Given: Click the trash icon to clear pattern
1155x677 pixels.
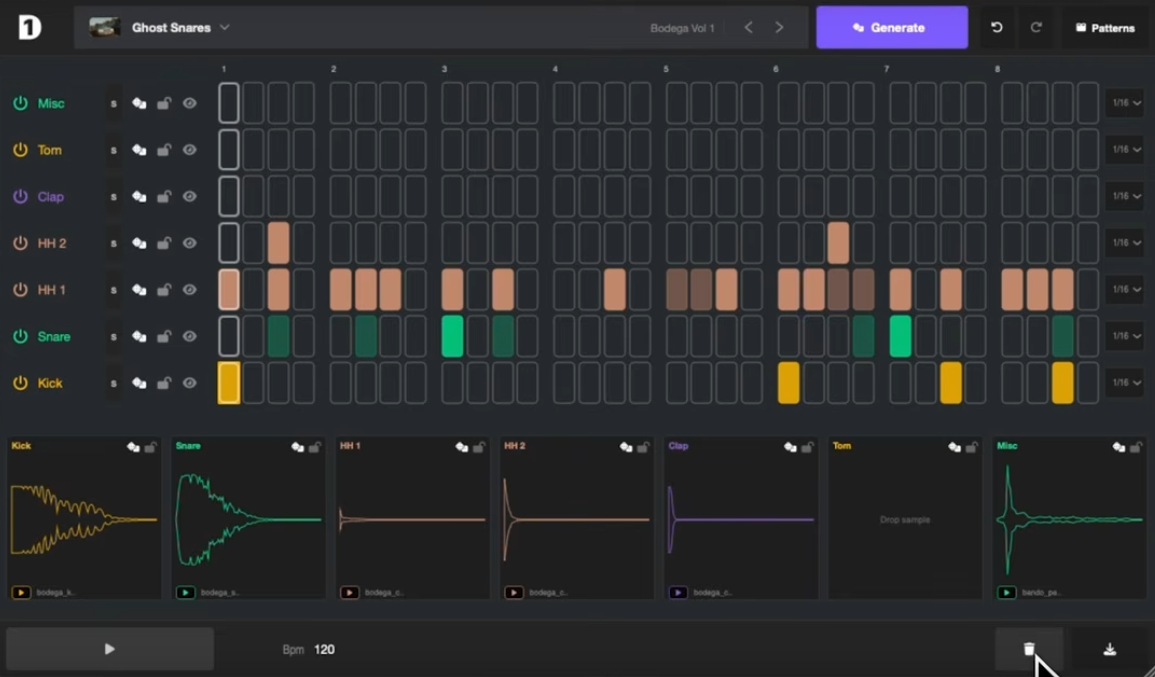Looking at the screenshot, I should pos(1029,649).
